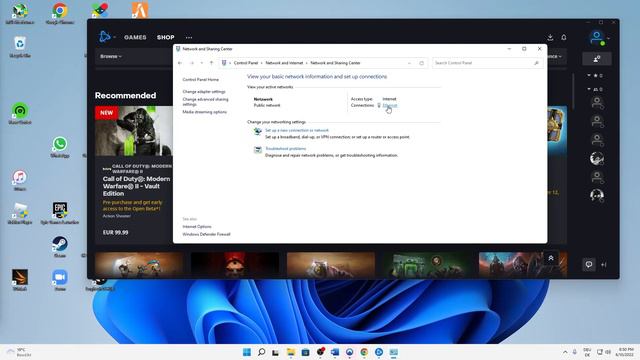The image size is (640, 360).
Task: Open the GAMES tab in Battle.net
Action: pos(135,37)
